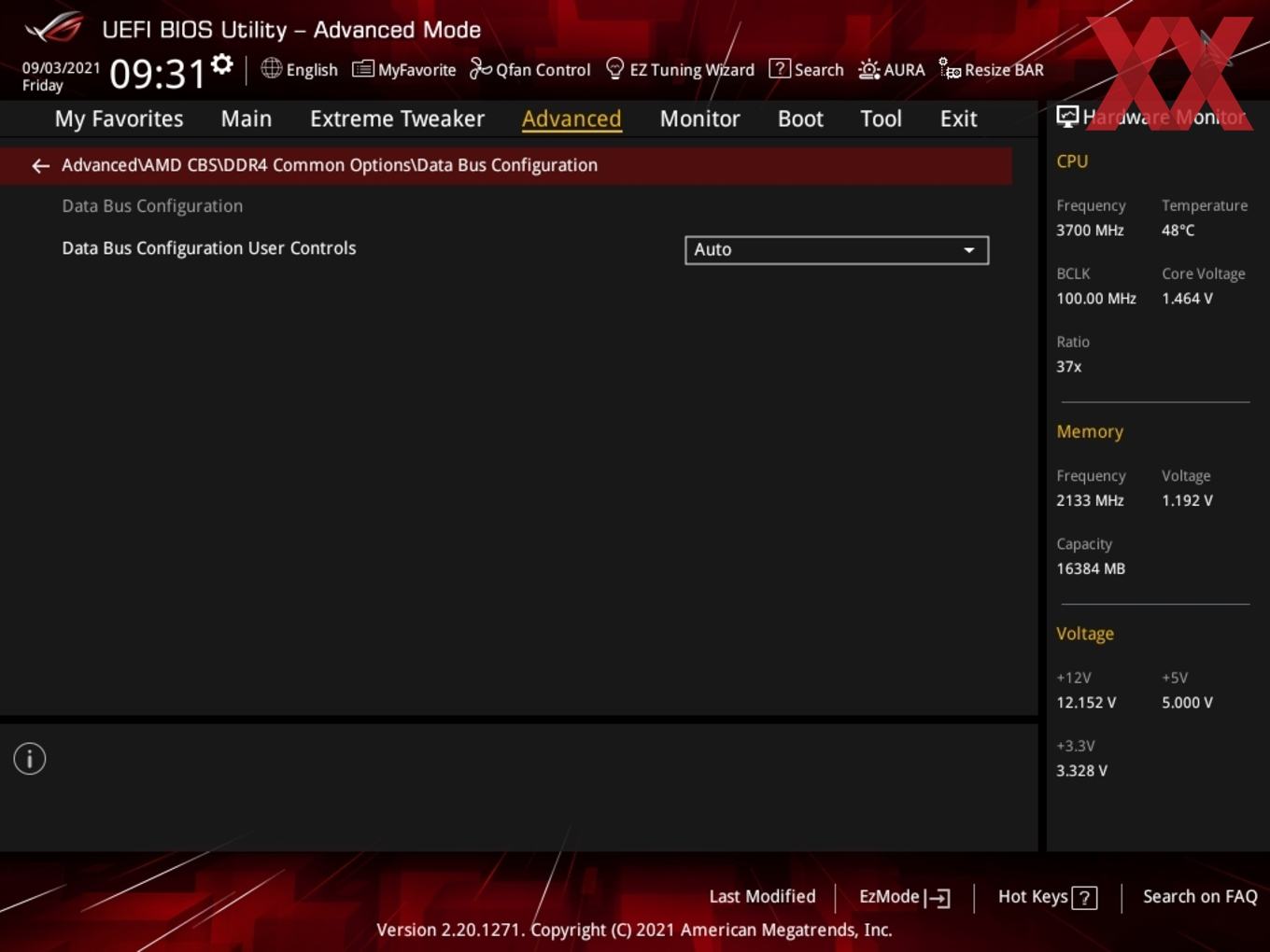Open Data Bus Configuration User Controls dropdown

(x=837, y=250)
